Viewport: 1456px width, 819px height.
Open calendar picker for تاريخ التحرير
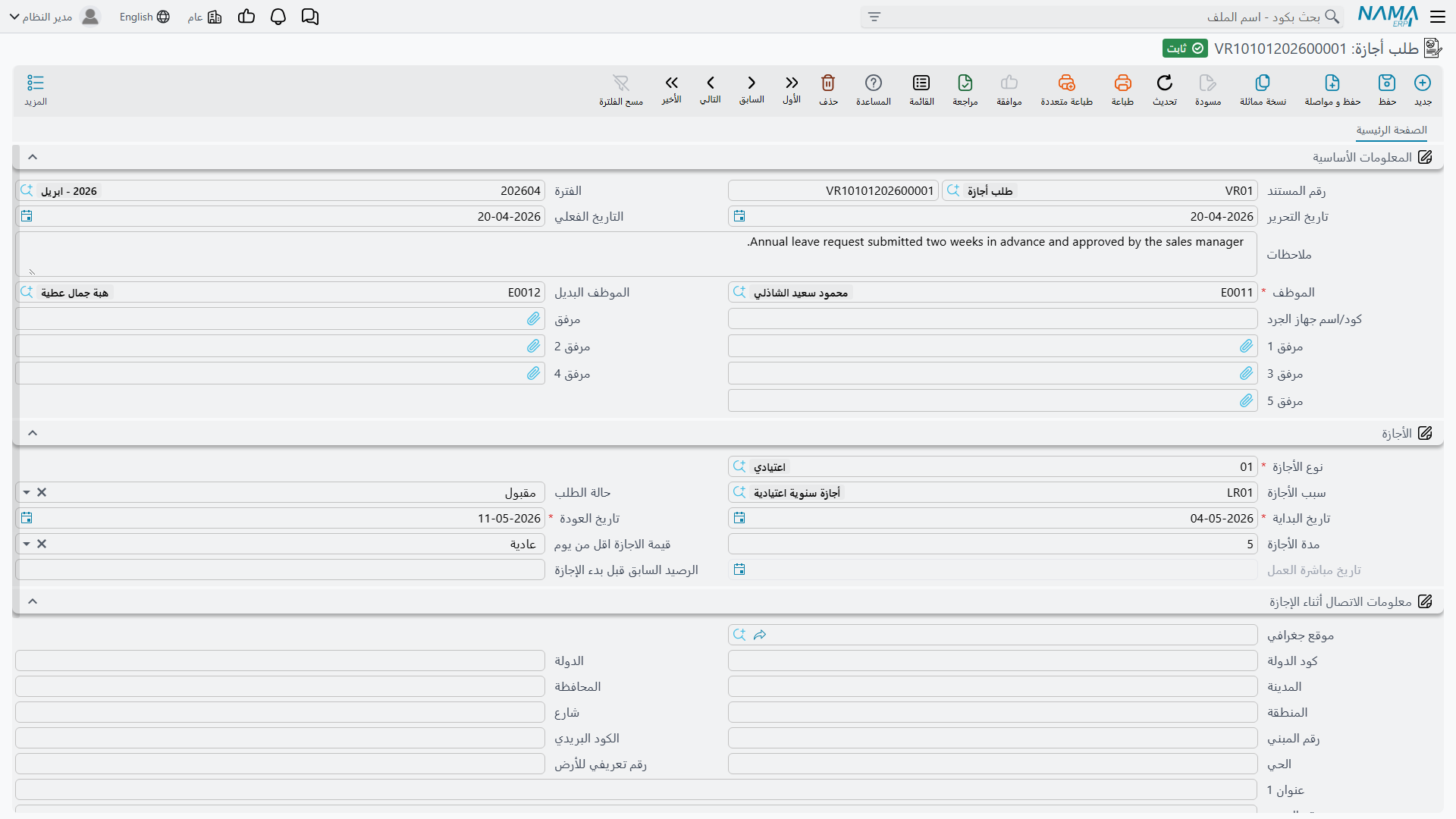(739, 216)
